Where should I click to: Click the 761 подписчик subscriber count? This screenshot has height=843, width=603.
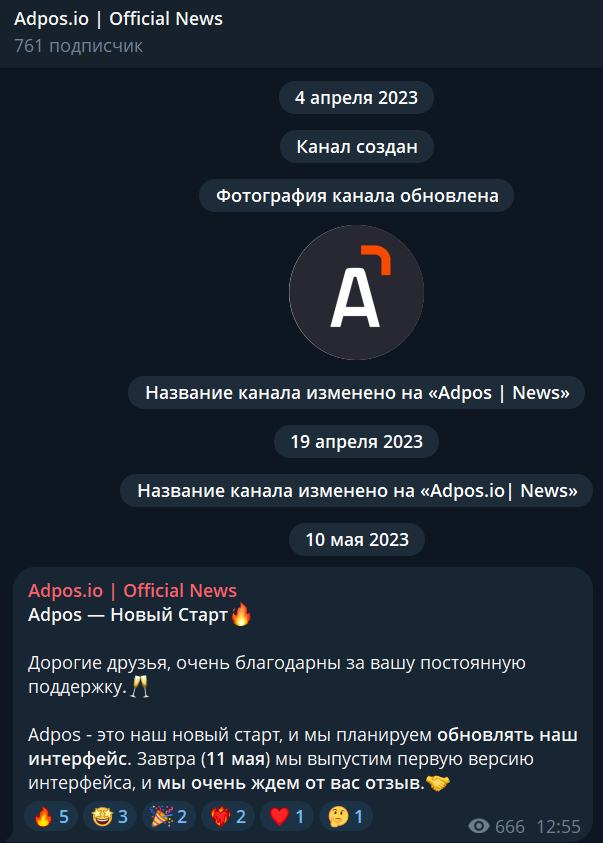click(78, 46)
